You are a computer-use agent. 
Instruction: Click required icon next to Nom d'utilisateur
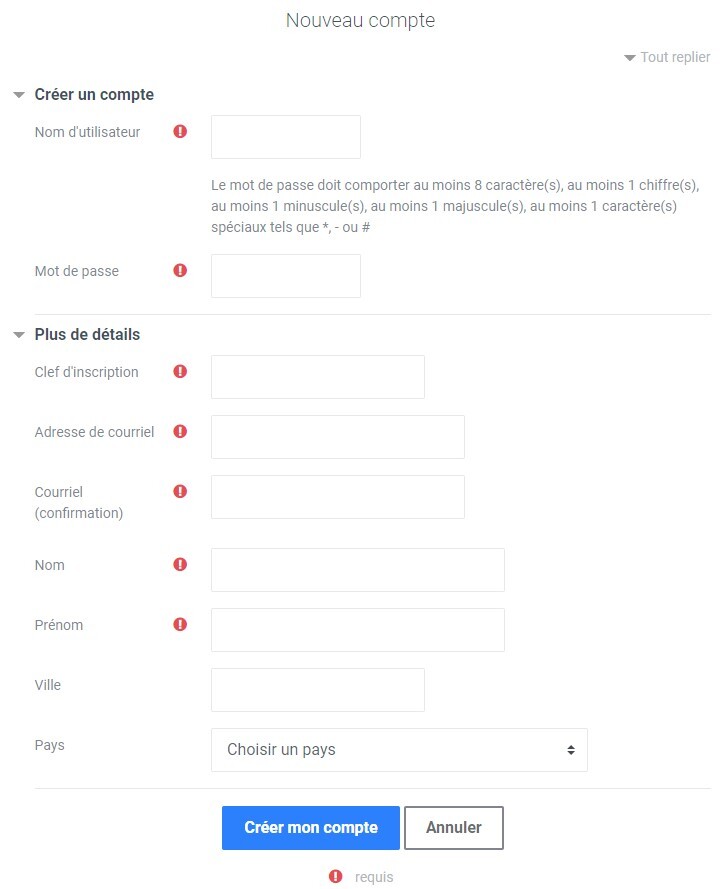(x=180, y=132)
